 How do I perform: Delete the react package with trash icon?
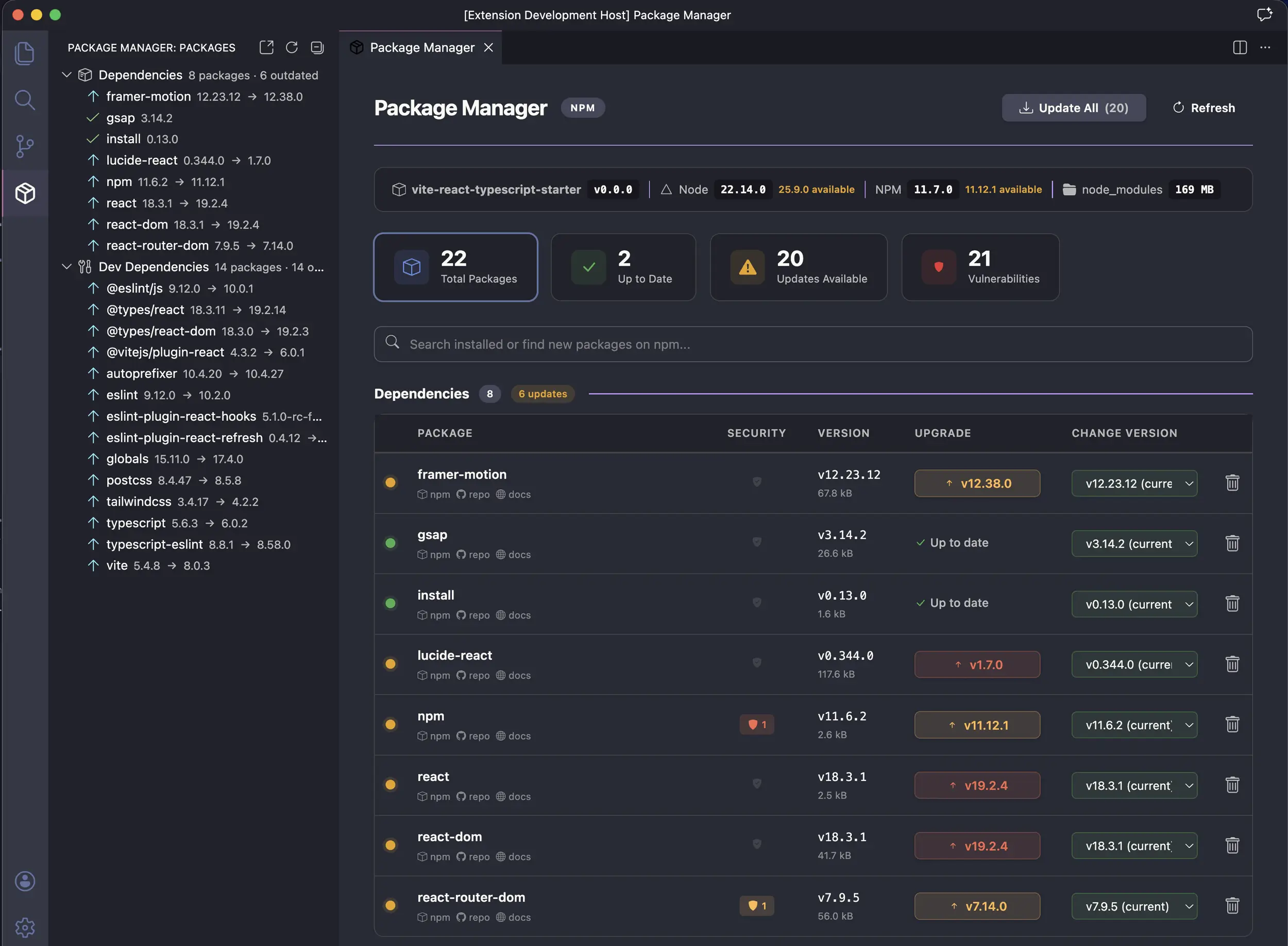1232,784
